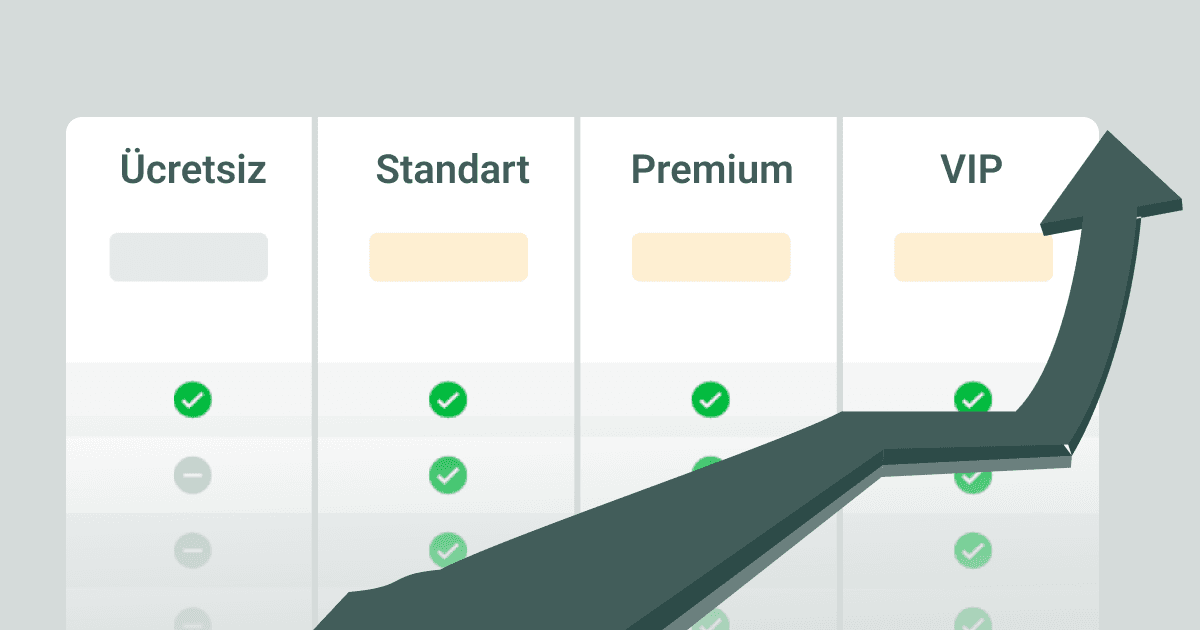Click the yellow button under Premium

coord(711,257)
